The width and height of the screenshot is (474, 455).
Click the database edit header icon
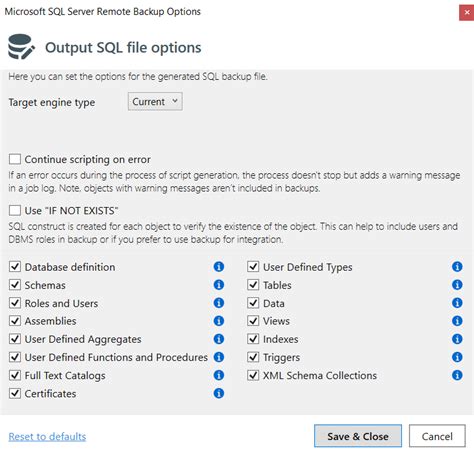(x=21, y=47)
